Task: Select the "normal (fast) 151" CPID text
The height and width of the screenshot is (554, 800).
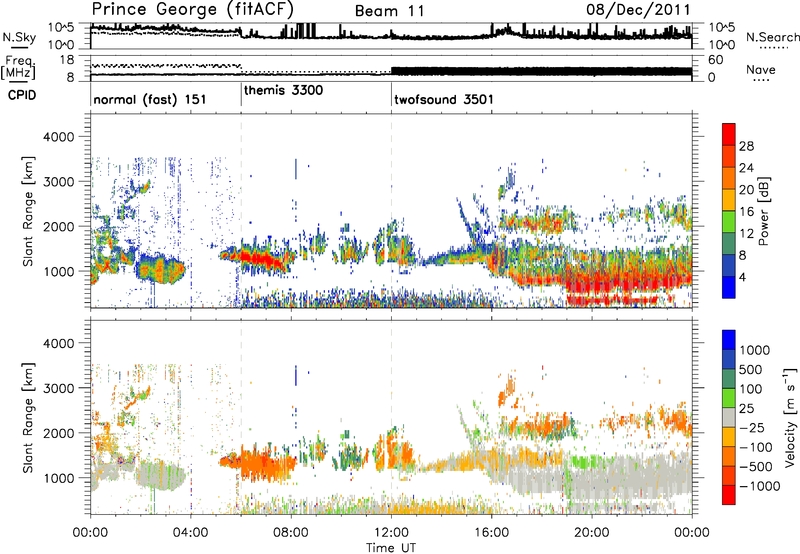Action: (149, 99)
